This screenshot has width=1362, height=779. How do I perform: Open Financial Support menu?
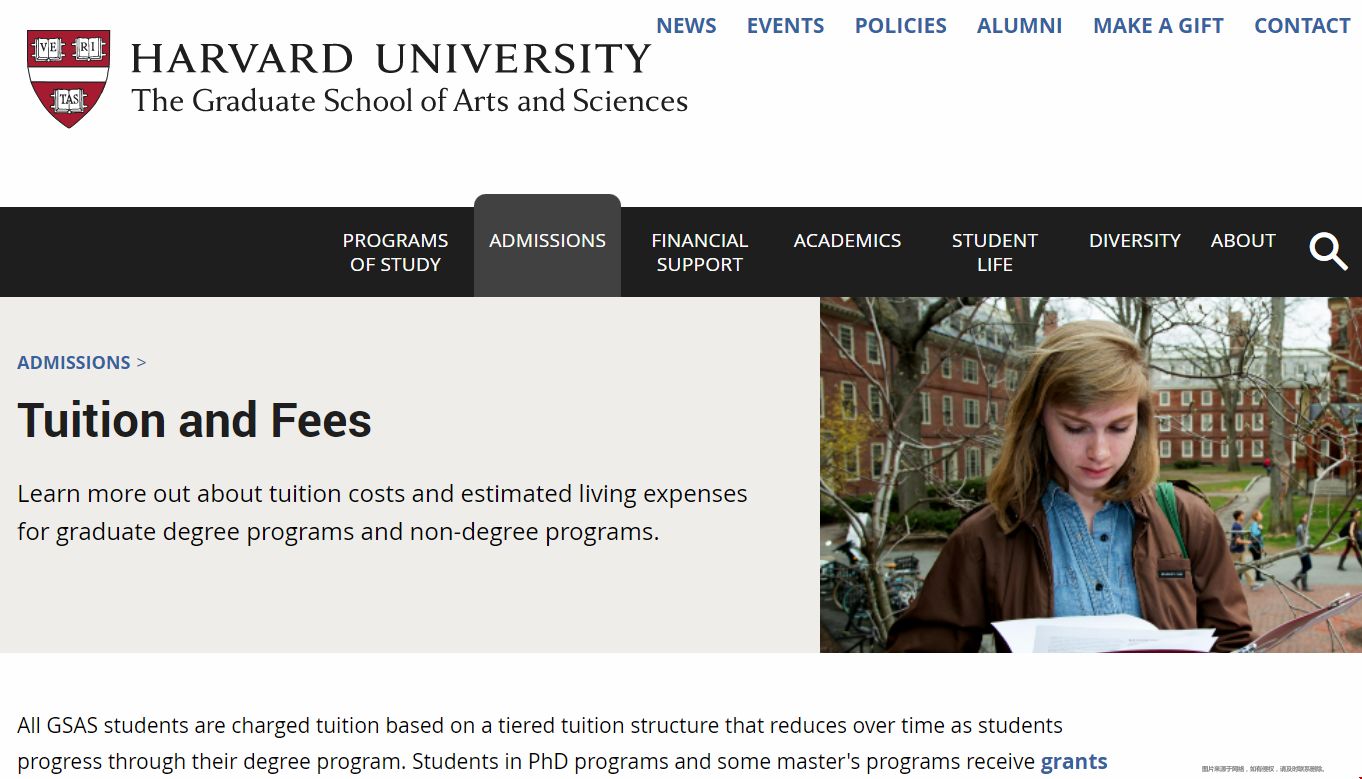[699, 252]
